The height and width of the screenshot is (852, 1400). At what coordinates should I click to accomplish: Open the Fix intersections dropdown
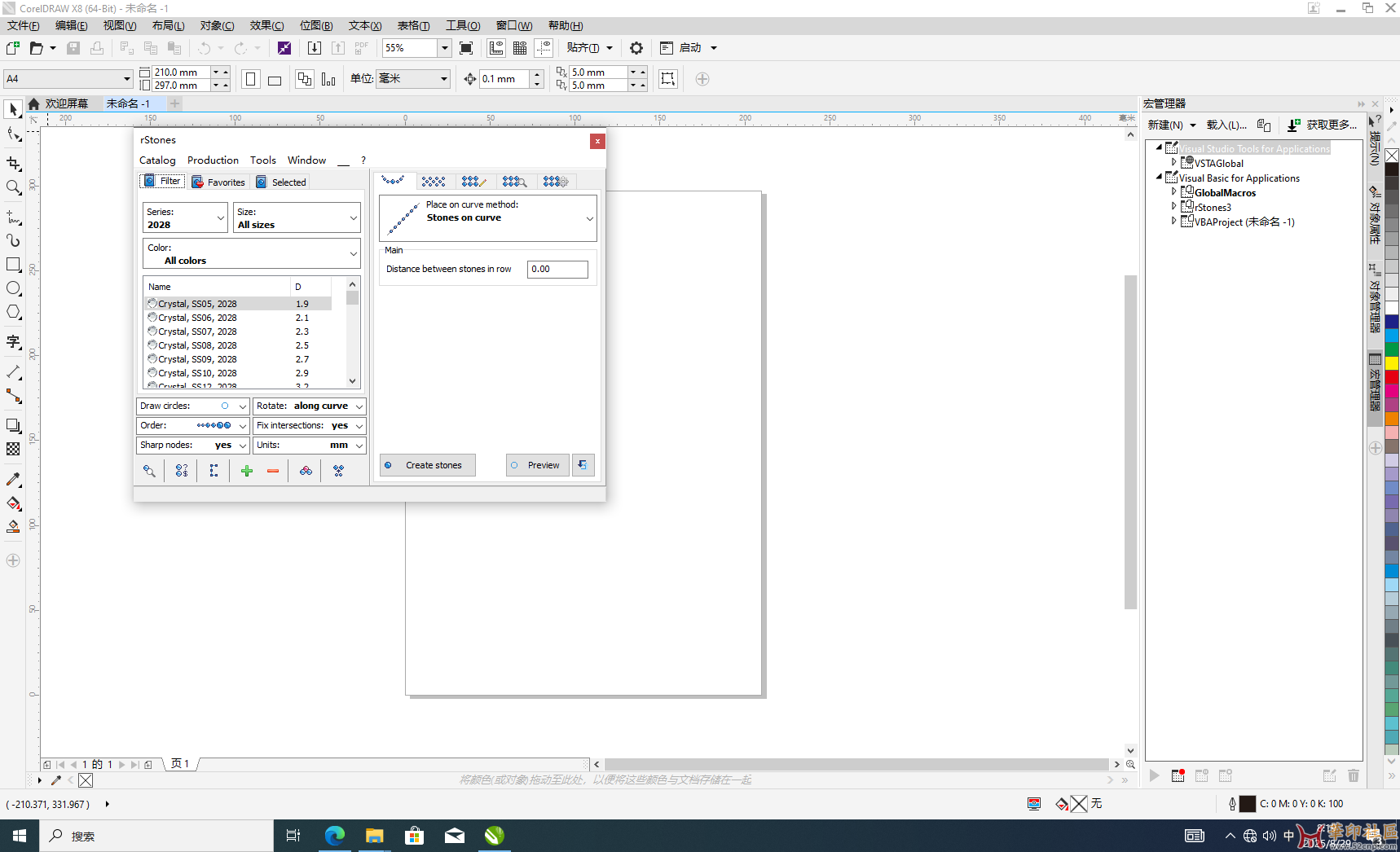pos(309,425)
